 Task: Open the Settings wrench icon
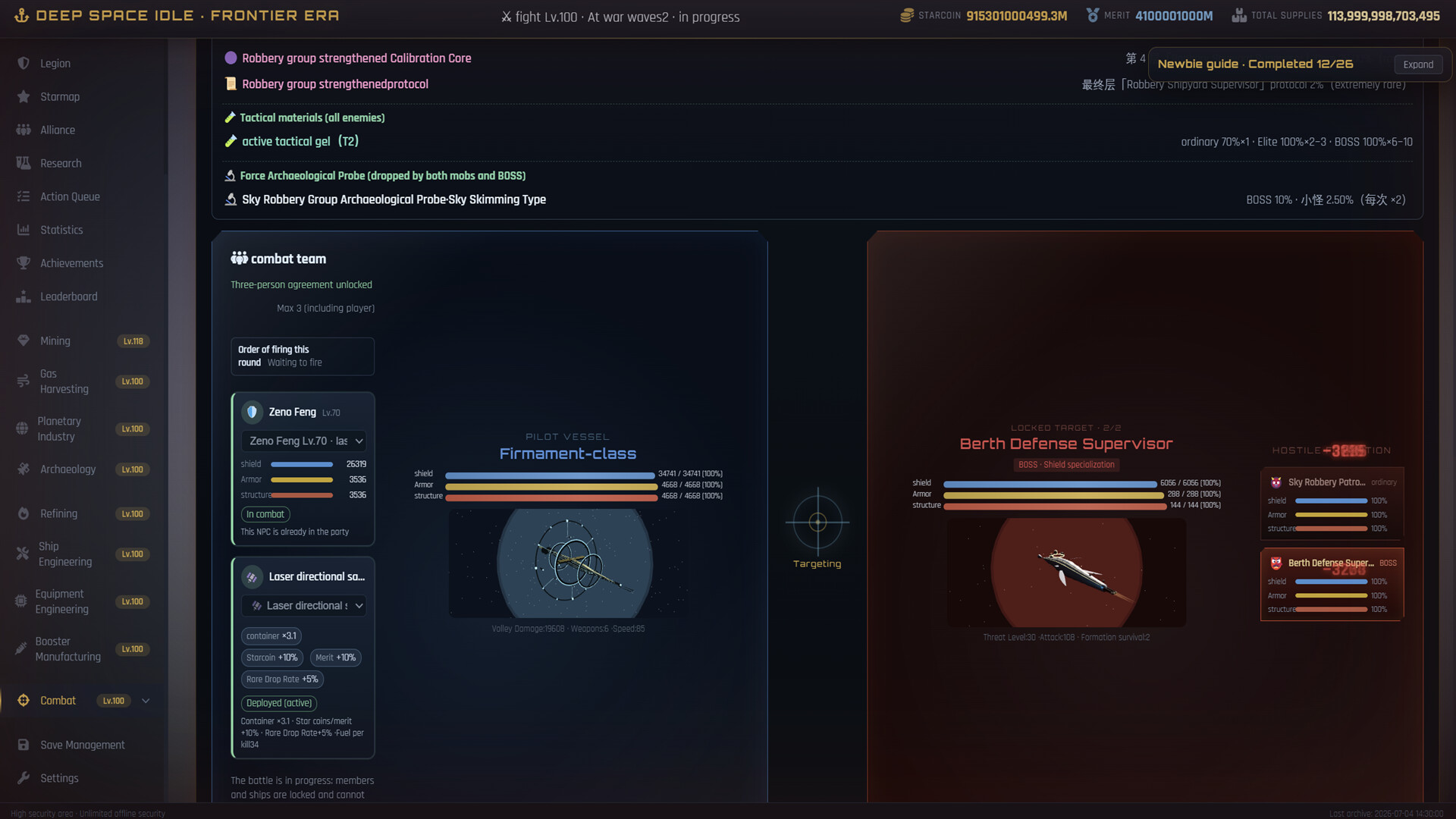click(24, 778)
